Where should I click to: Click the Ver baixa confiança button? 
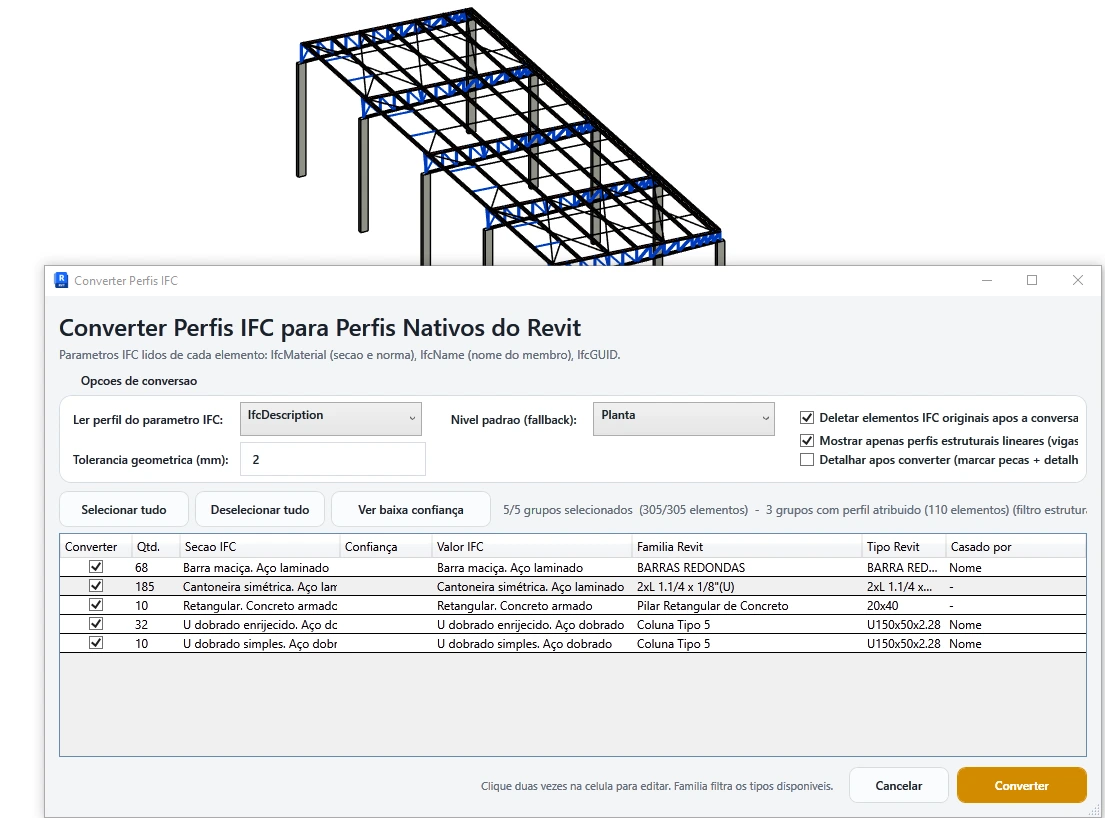point(411,509)
